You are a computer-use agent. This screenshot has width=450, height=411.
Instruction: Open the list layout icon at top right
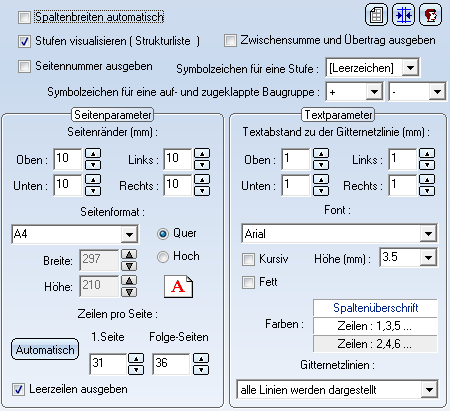pyautogui.click(x=376, y=15)
